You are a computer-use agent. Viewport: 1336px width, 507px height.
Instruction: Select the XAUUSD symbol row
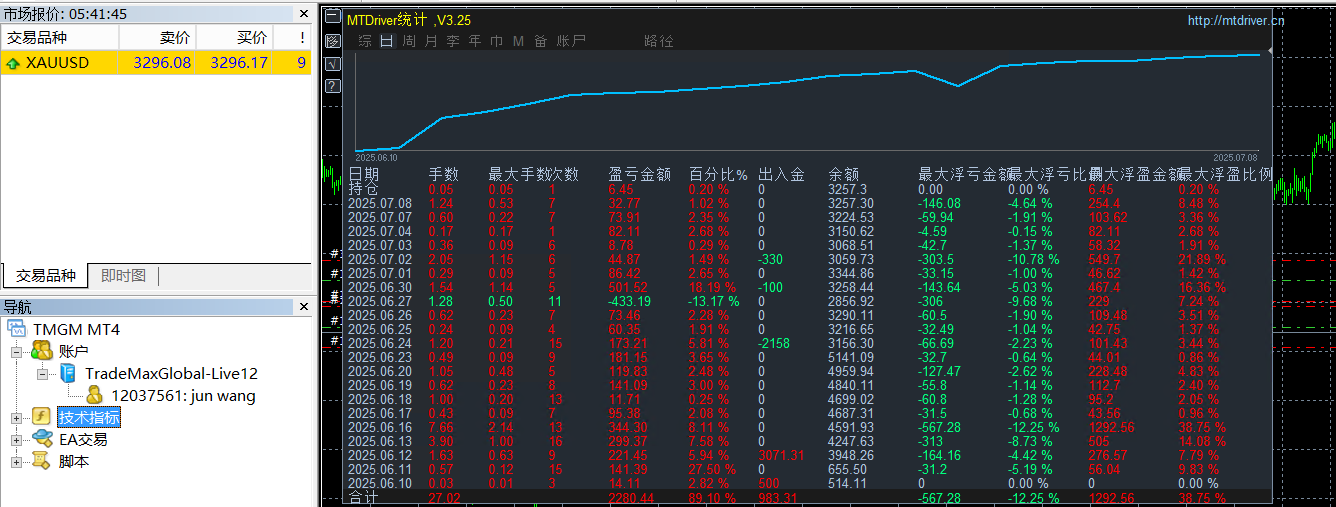(156, 63)
